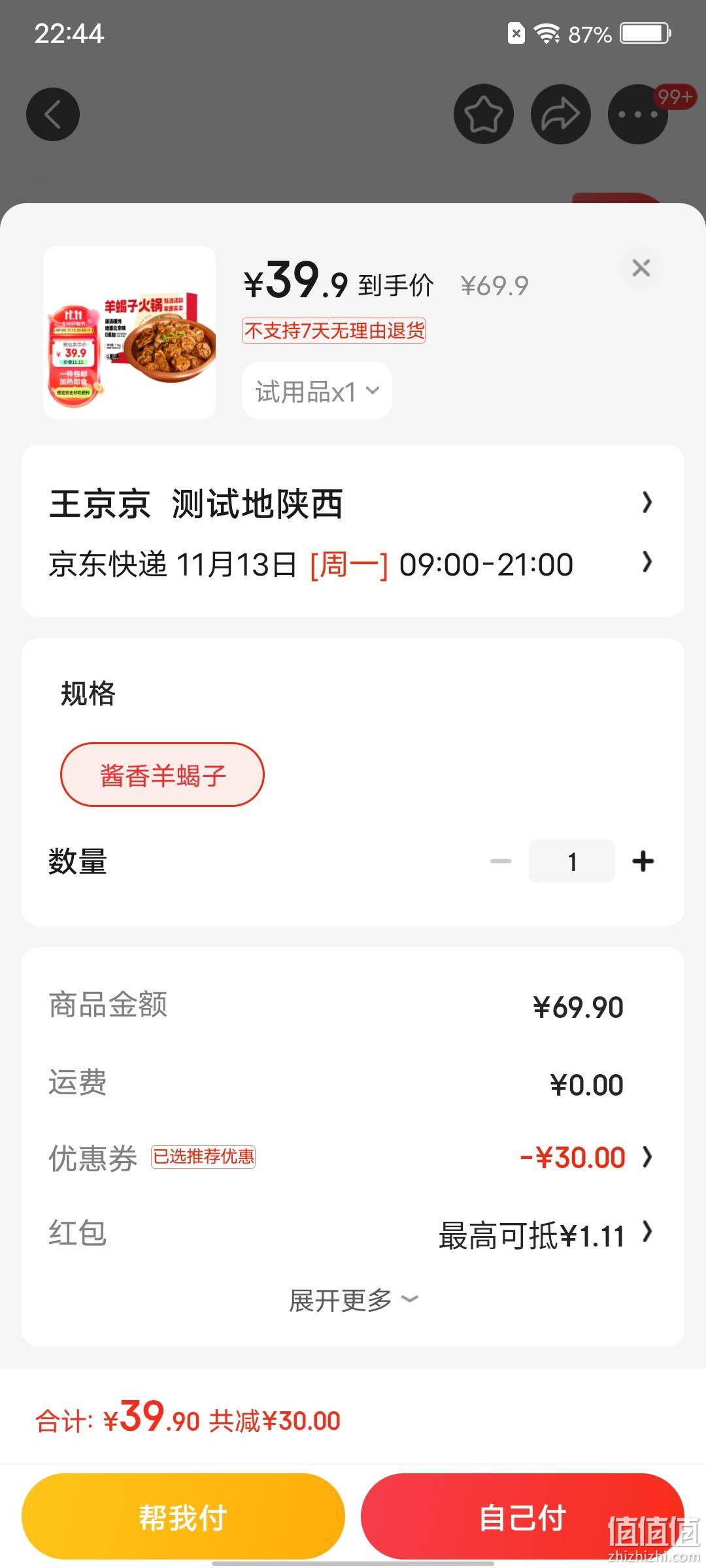Favorite the product with star icon

tap(484, 114)
